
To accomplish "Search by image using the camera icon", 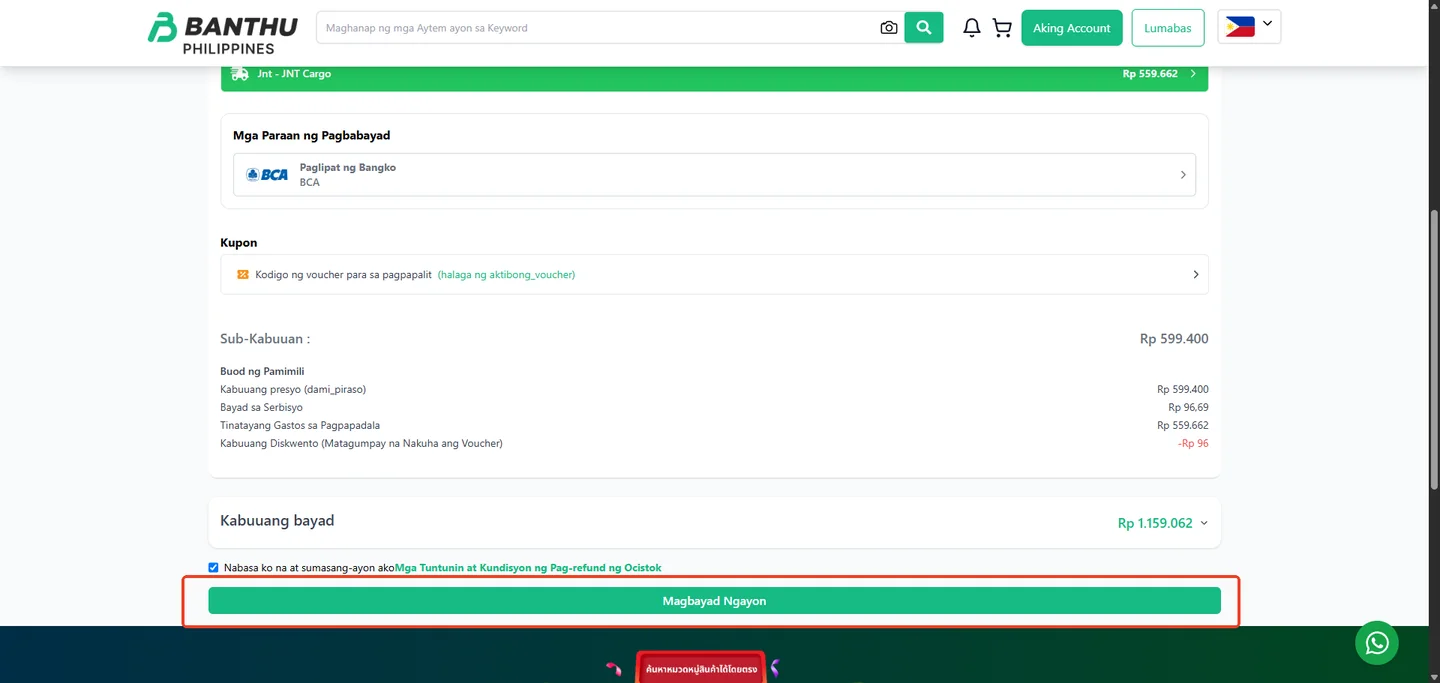I will click(x=888, y=28).
